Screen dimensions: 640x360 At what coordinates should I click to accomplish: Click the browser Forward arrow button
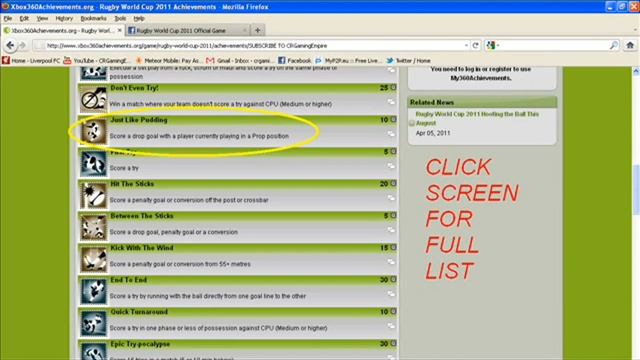pyautogui.click(x=22, y=45)
